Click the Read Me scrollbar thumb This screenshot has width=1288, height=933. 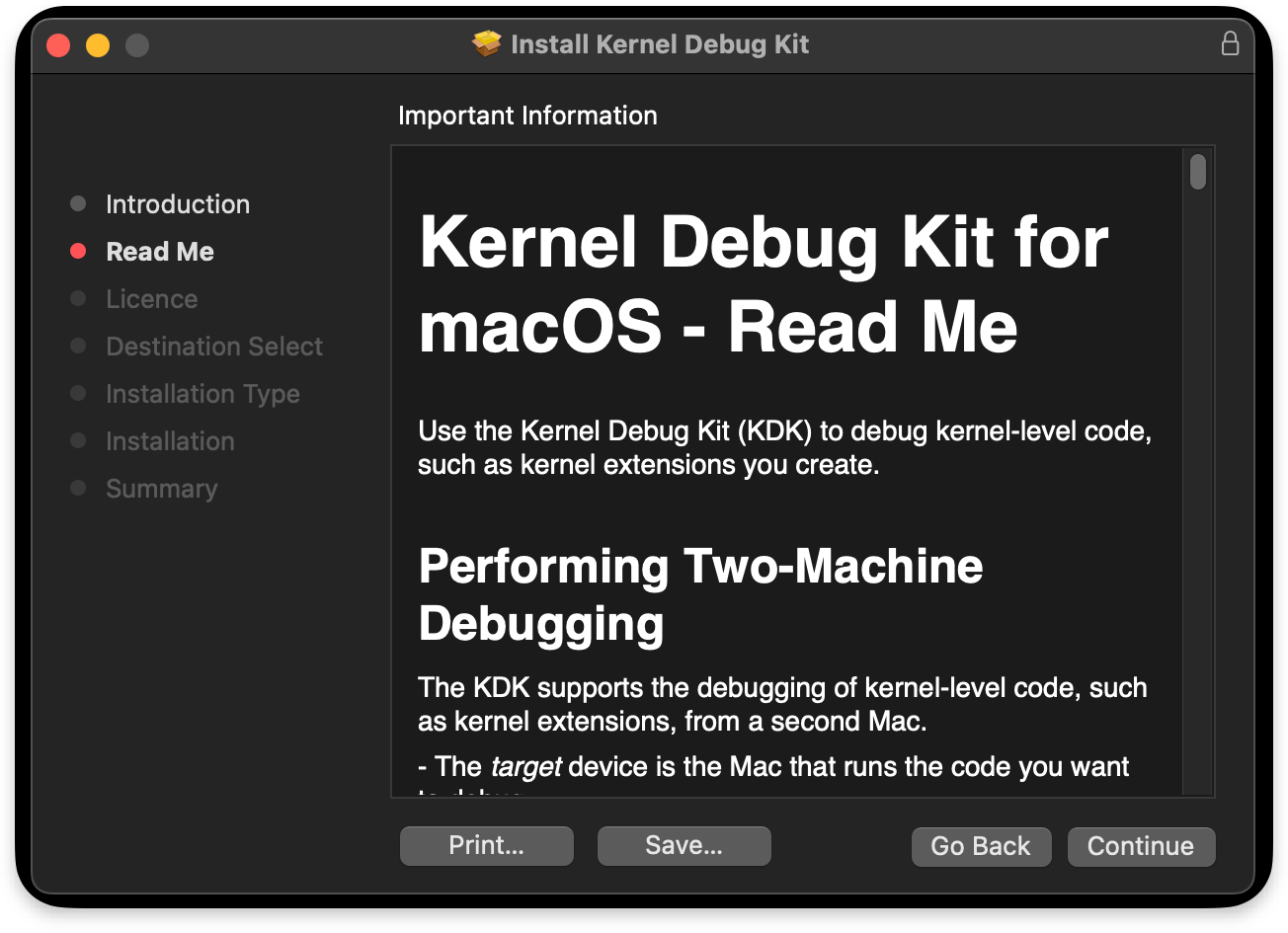[1198, 172]
